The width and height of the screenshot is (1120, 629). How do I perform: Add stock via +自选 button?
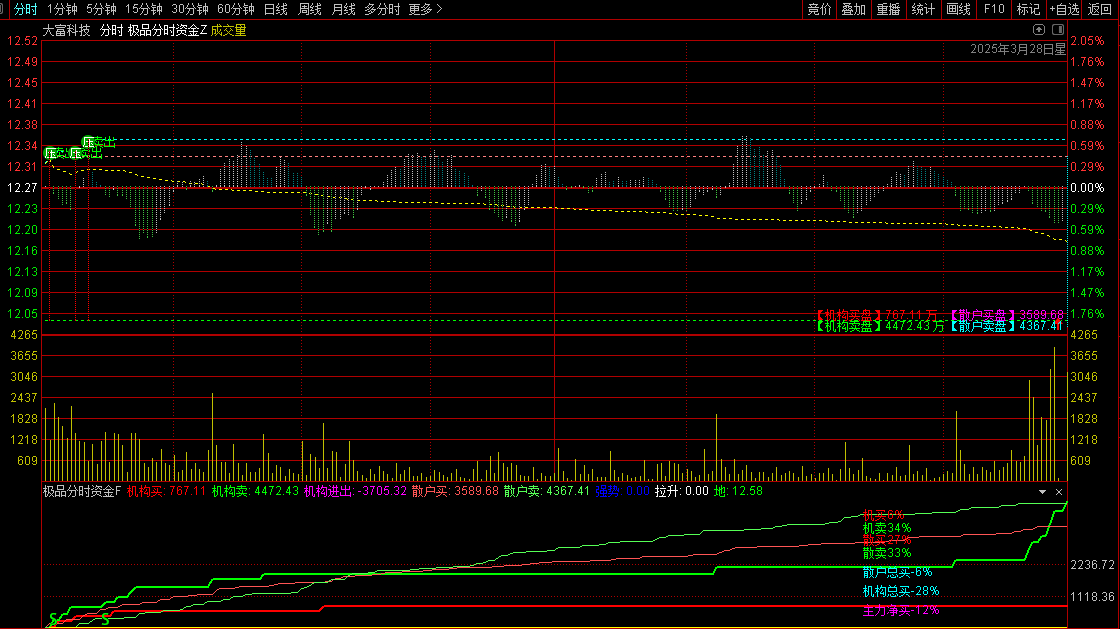(x=1064, y=9)
